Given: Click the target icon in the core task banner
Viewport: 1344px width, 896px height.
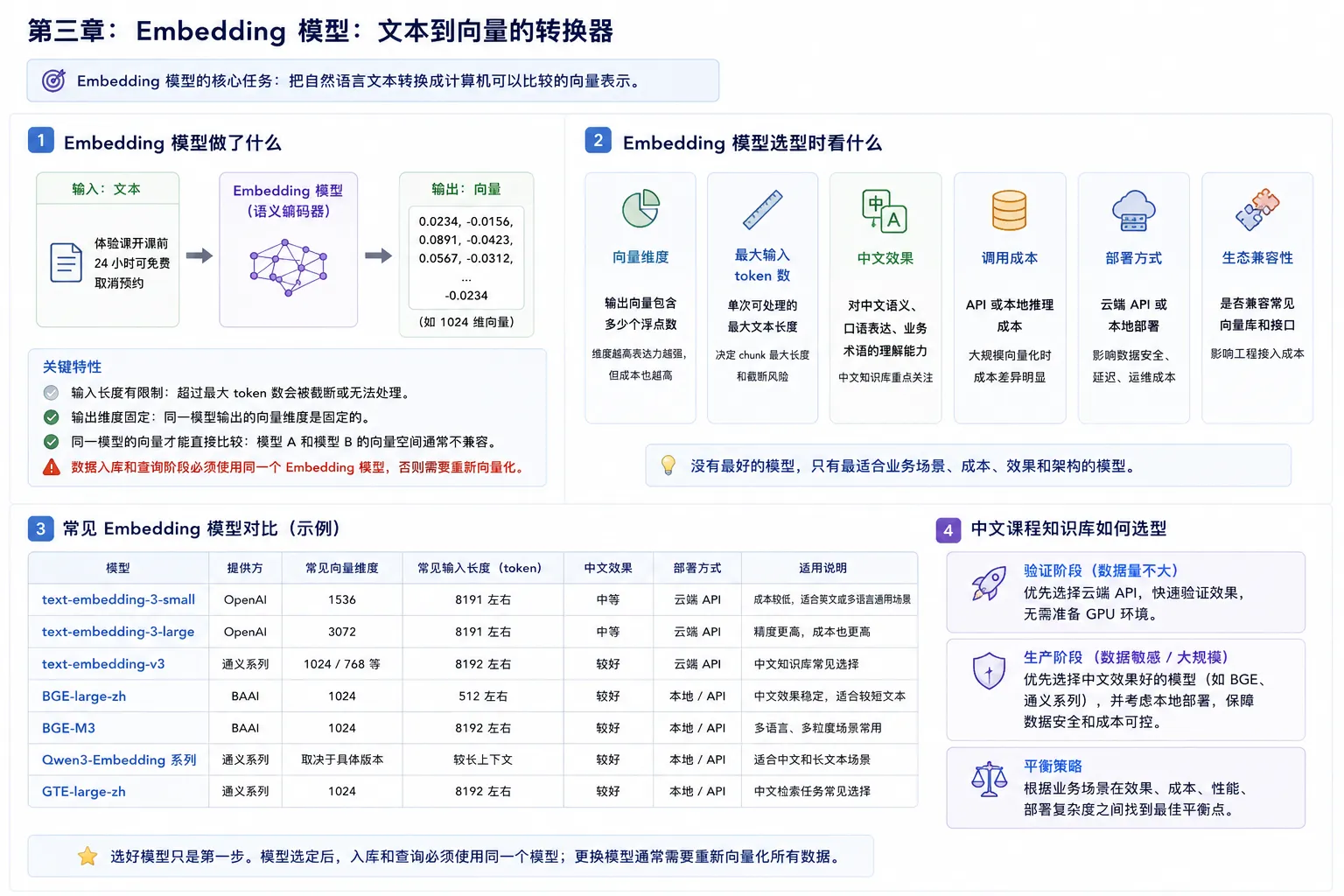Looking at the screenshot, I should [54, 80].
